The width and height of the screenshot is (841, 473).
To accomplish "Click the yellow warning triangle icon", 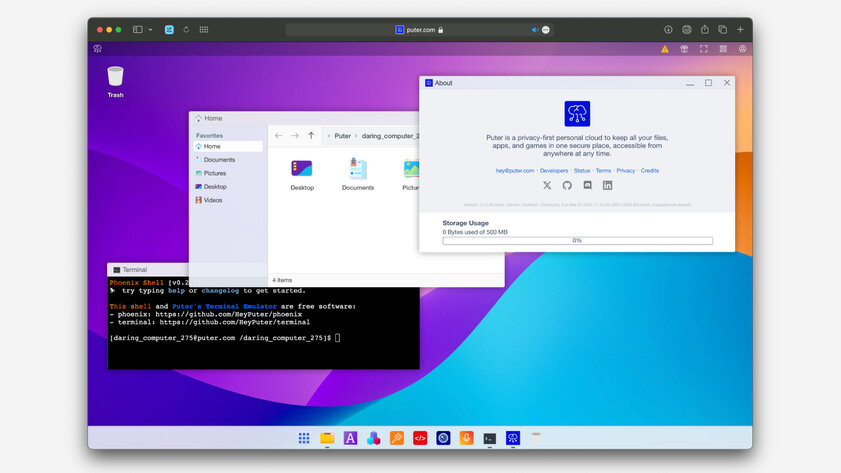I will [665, 49].
